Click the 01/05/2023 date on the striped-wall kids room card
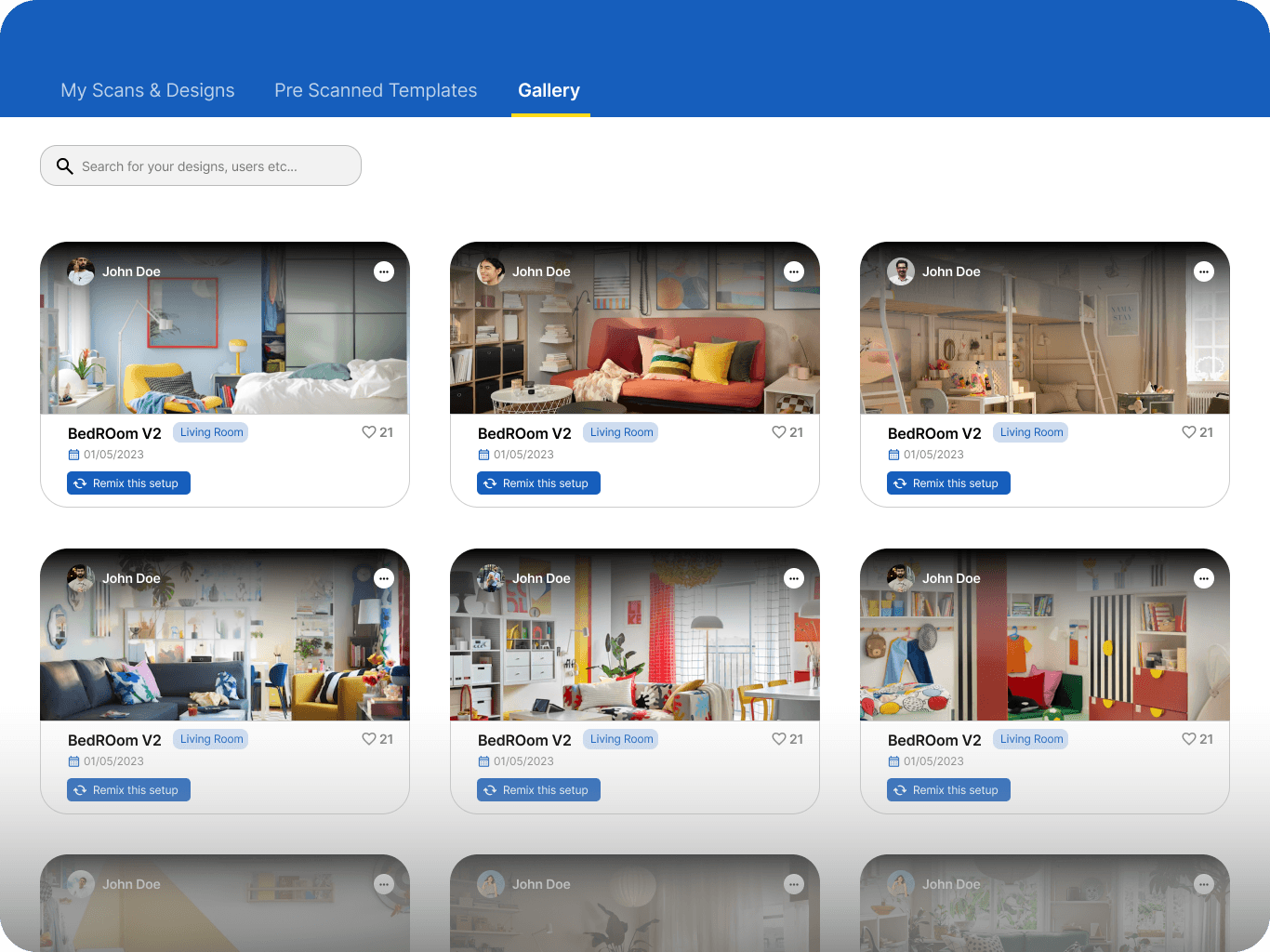The image size is (1270, 952). [x=933, y=761]
